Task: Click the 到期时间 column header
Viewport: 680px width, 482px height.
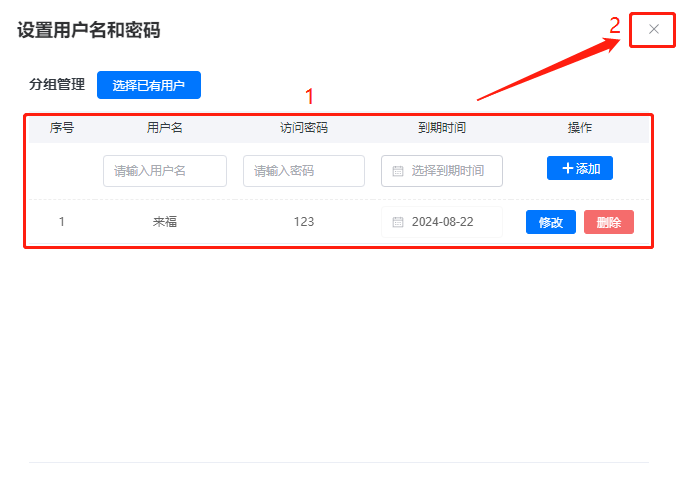Action: pyautogui.click(x=441, y=128)
